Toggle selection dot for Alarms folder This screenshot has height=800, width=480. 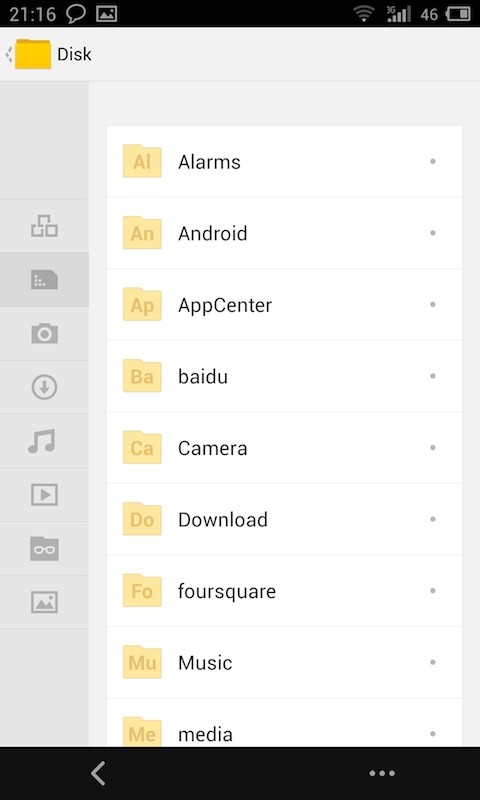433,161
